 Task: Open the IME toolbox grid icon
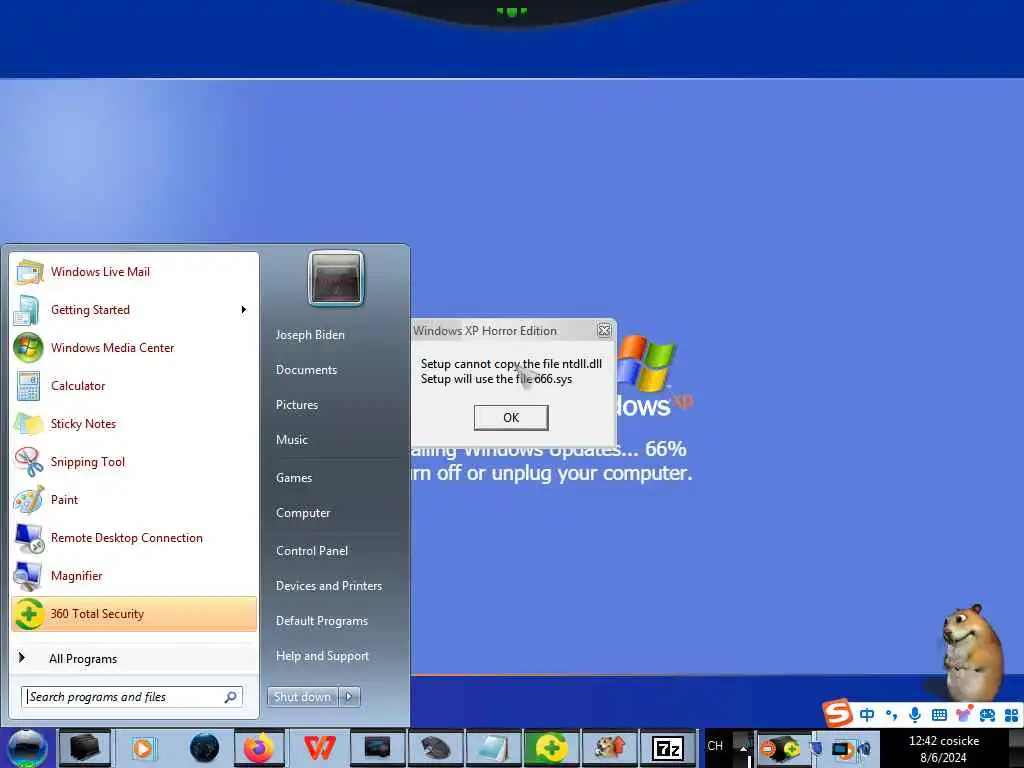tap(1012, 715)
